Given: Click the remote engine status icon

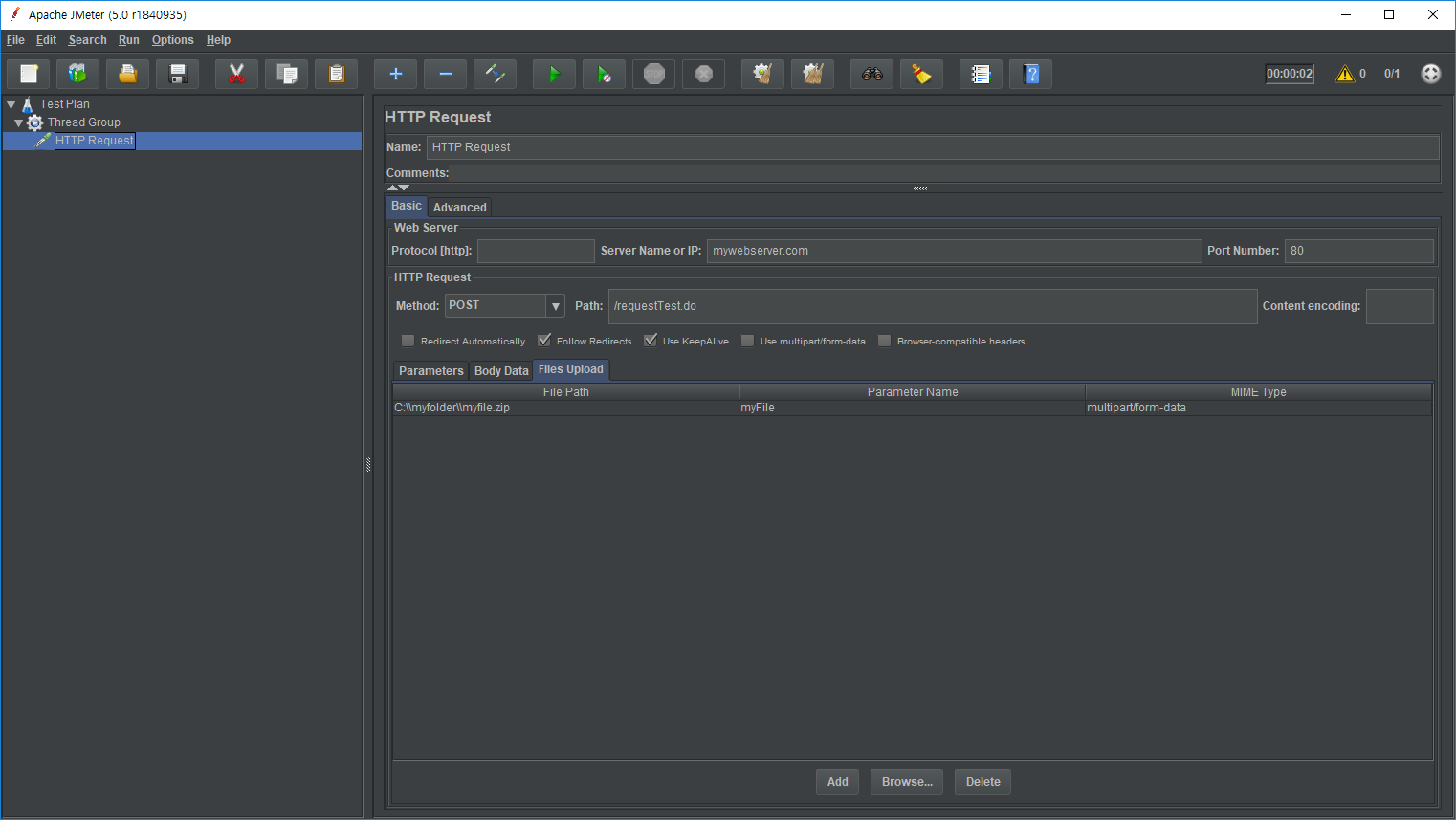Looking at the screenshot, I should pyautogui.click(x=1431, y=74).
